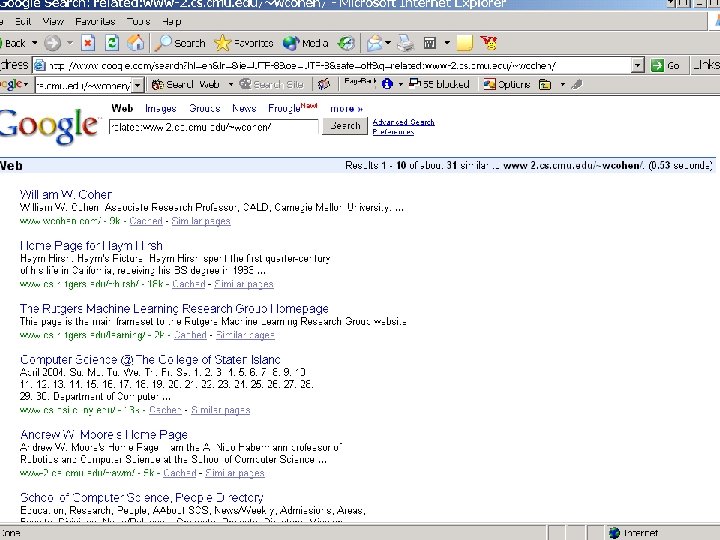Open Advanced Search link
Viewport: 720px width, 540px height.
[403, 122]
